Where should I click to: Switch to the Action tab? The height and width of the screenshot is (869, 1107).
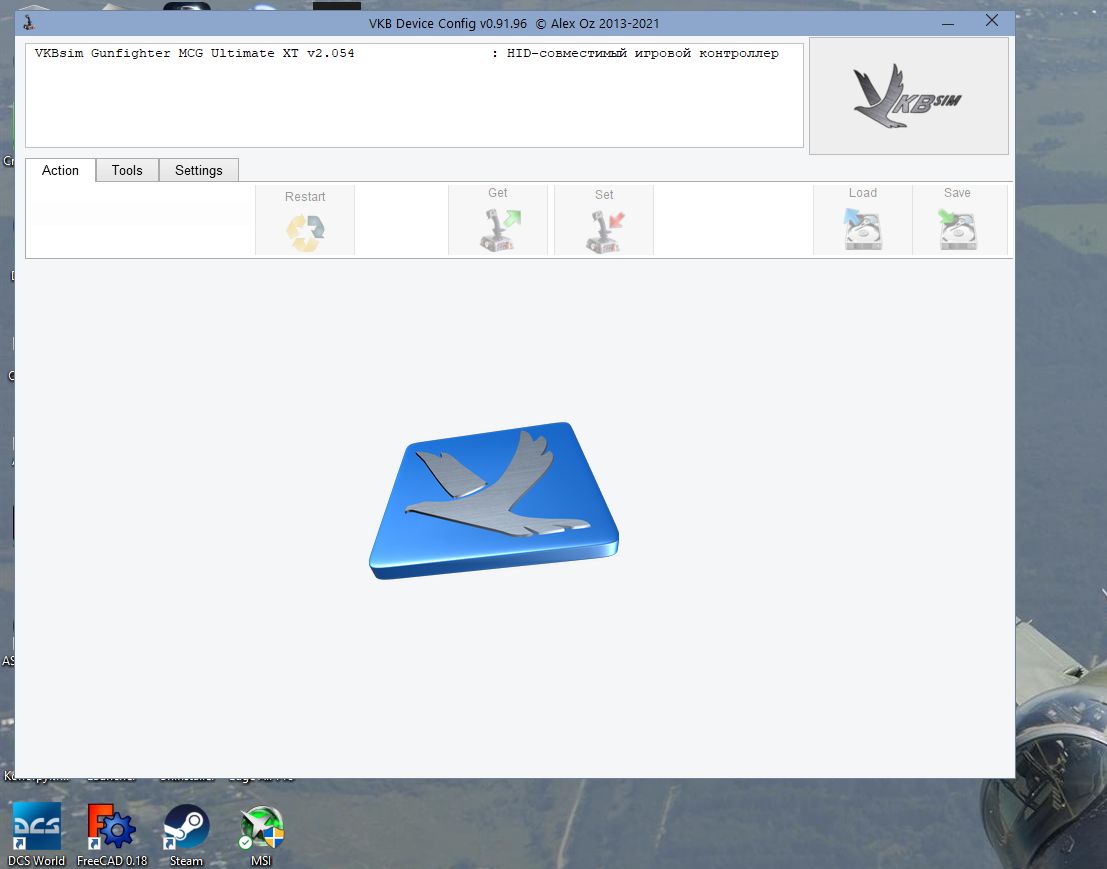coord(60,170)
